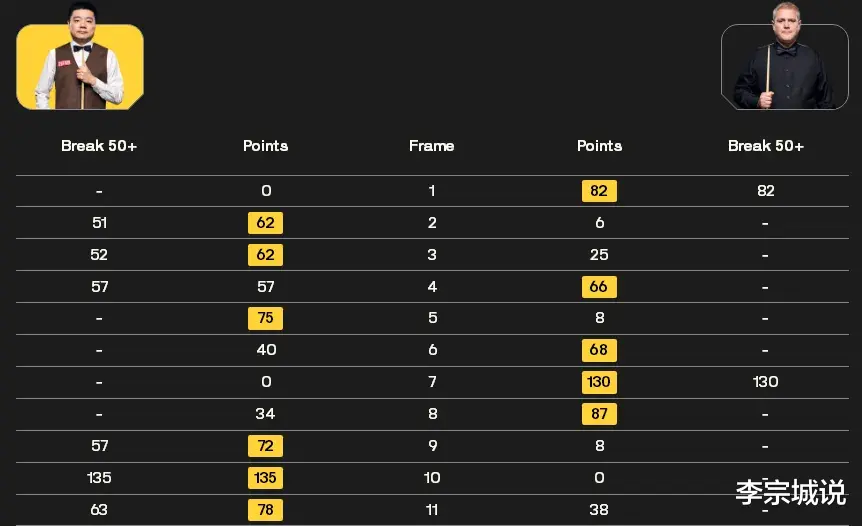Click the 130 break on the right side
862x526 pixels.
click(x=765, y=382)
